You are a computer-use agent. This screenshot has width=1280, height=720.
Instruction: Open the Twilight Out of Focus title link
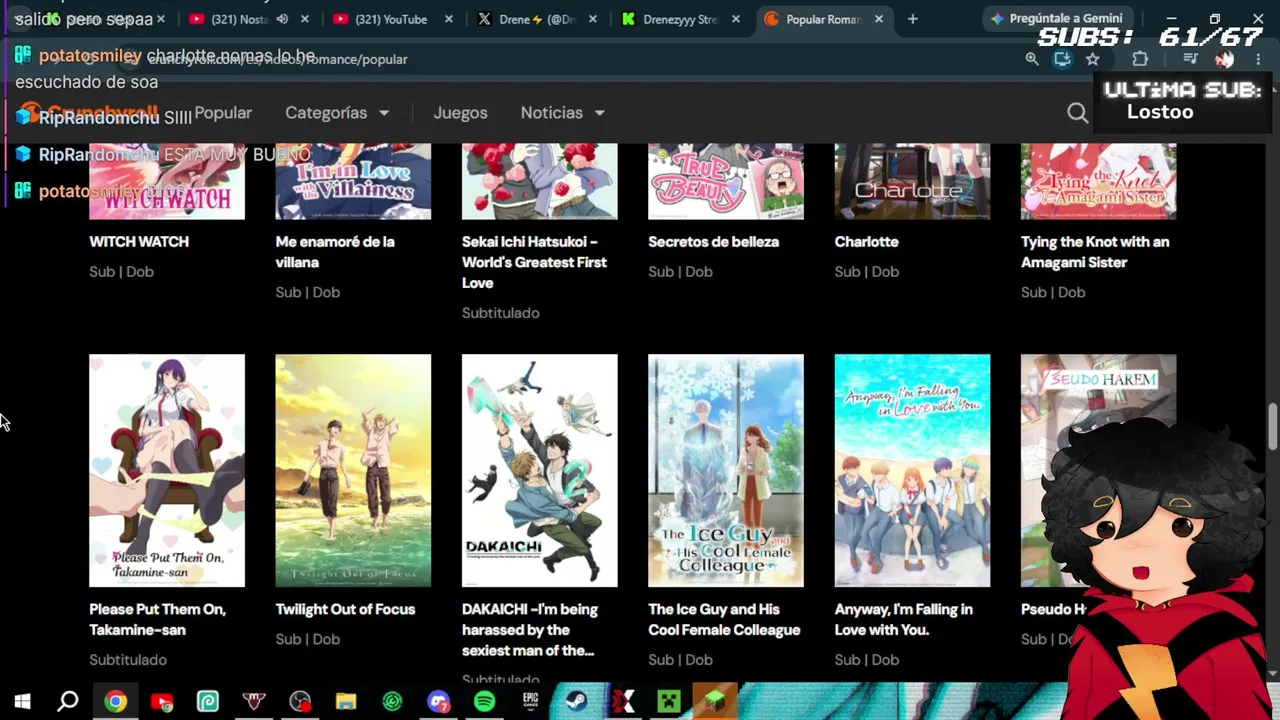tap(345, 609)
